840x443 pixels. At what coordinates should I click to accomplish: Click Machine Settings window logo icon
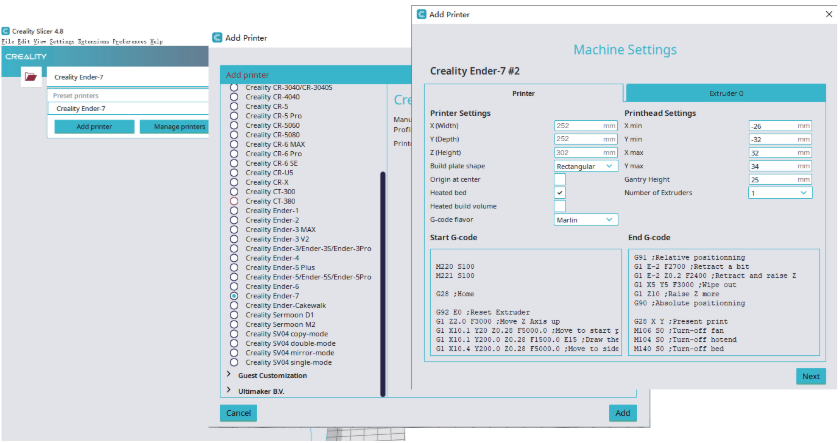(422, 14)
